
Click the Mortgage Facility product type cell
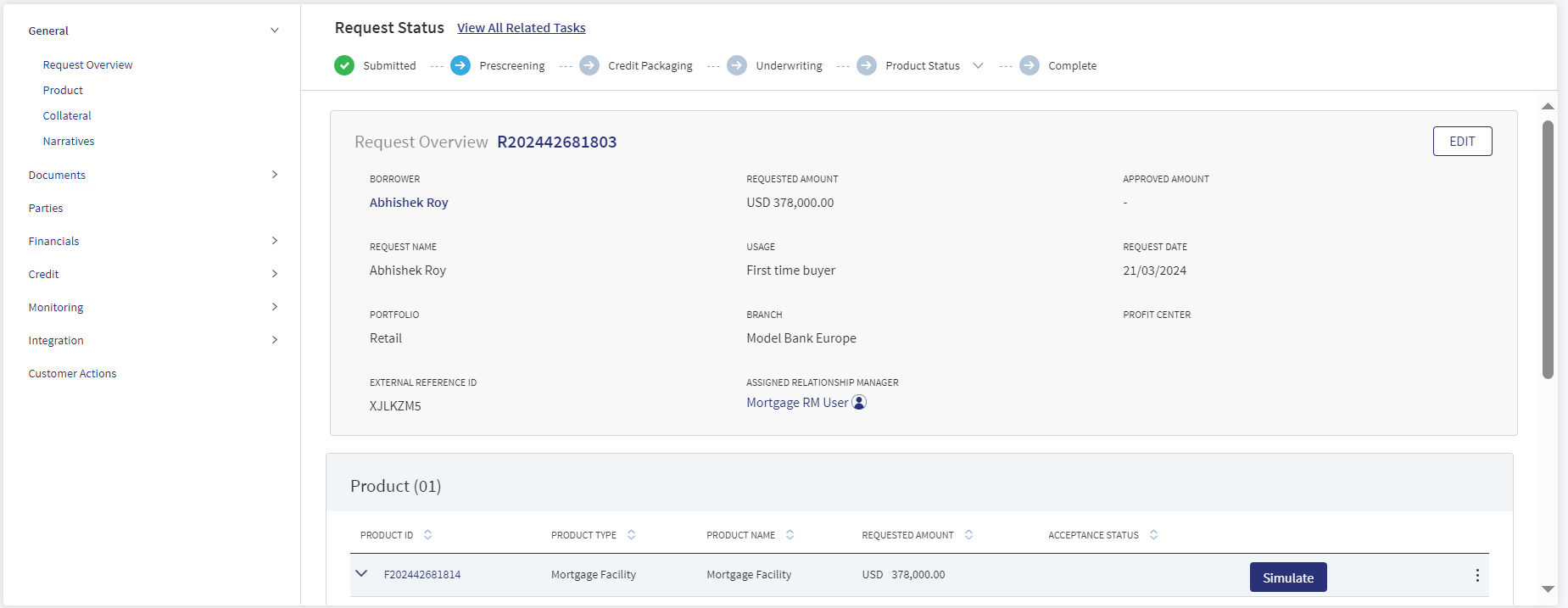tap(594, 574)
